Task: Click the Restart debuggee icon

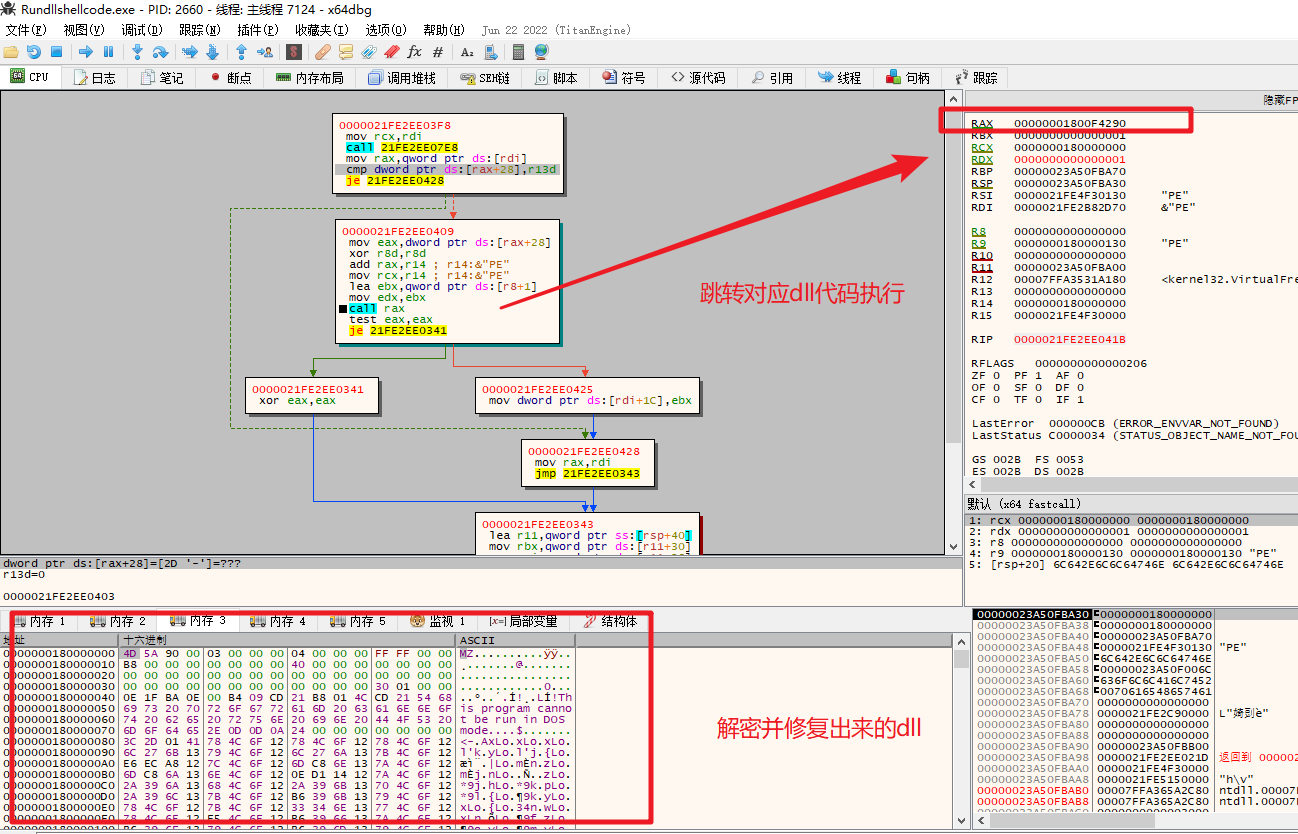Action: (x=33, y=52)
